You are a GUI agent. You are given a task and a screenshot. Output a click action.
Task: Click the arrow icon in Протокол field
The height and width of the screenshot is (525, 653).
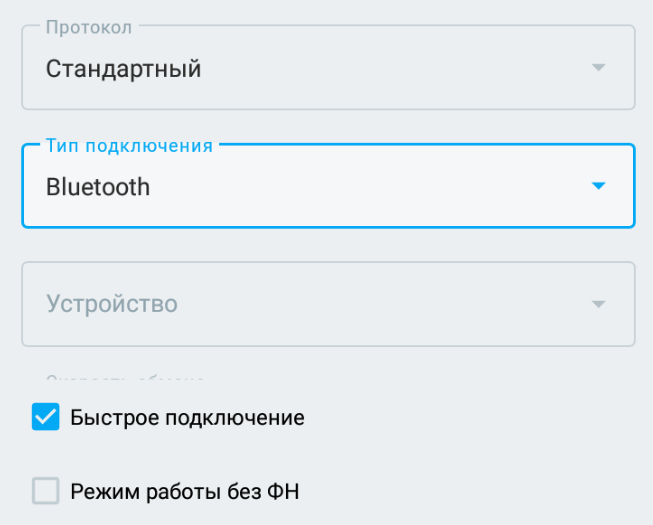tap(598, 68)
